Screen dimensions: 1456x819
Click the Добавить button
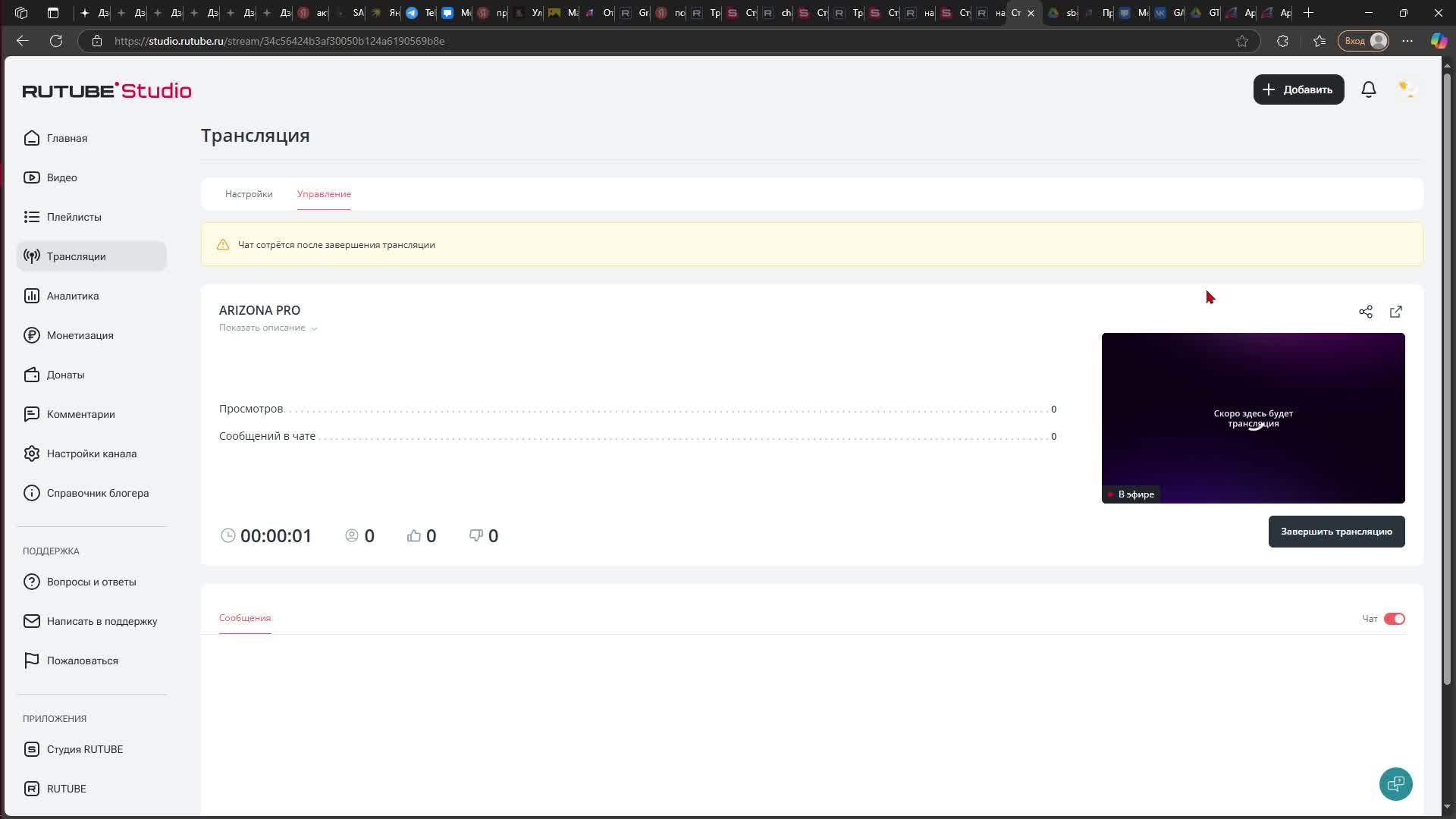click(1298, 89)
